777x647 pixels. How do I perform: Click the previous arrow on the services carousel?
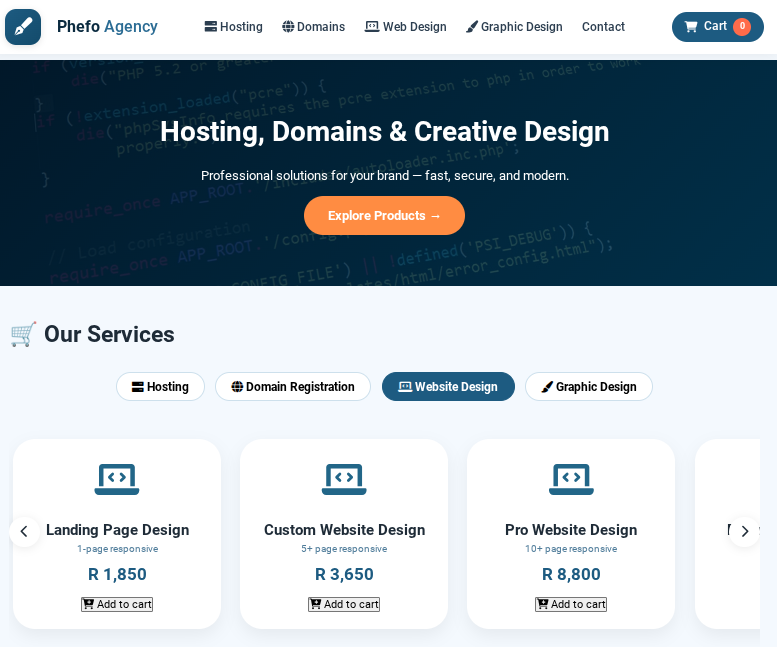[x=24, y=532]
